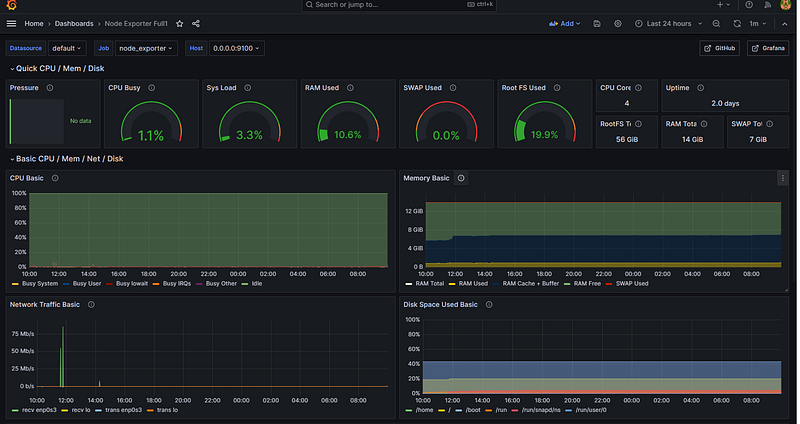Save dashboard using the disk icon
This screenshot has height=424, width=800.
(597, 23)
